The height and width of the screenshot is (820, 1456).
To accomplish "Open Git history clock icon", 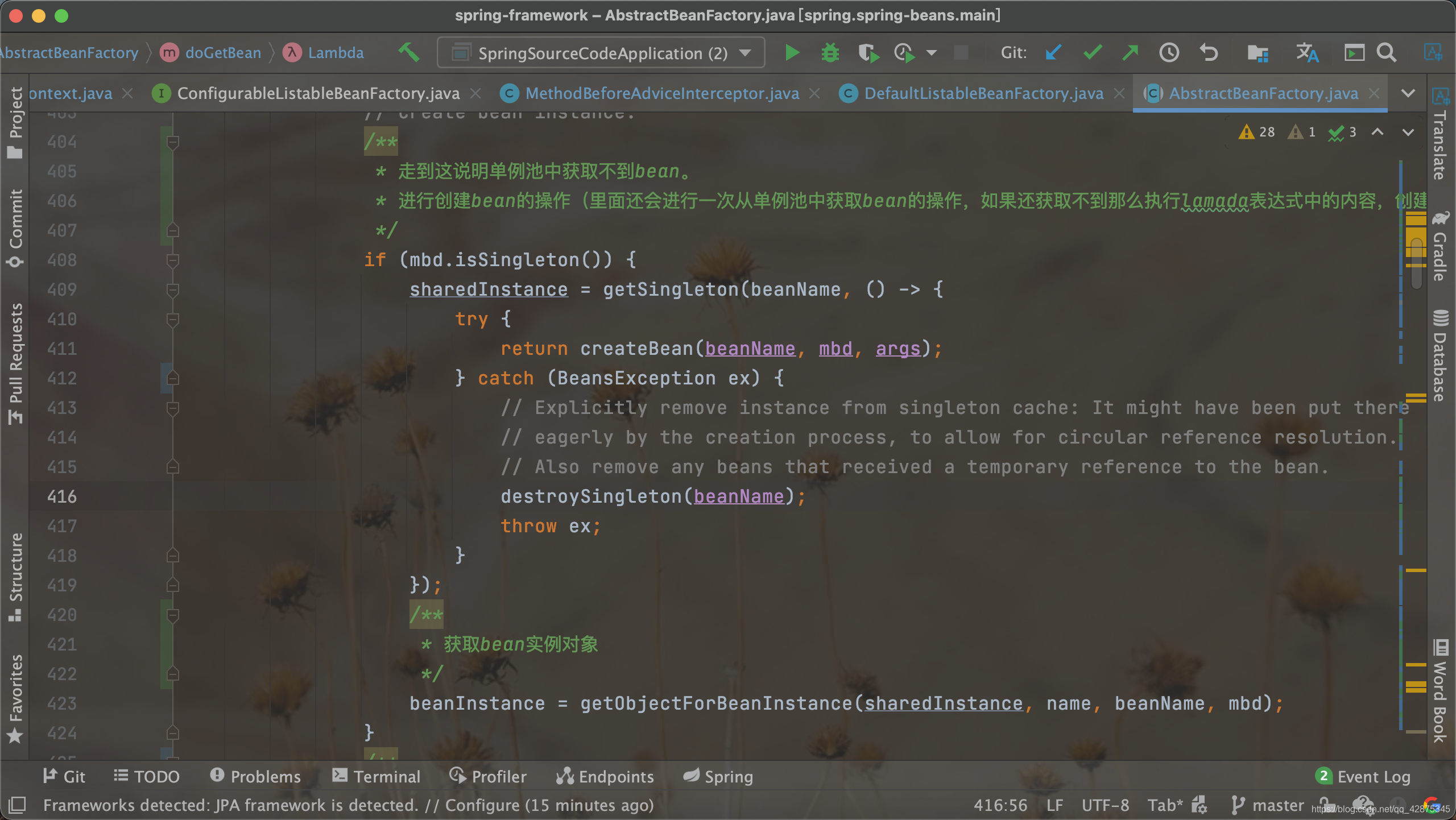I will pyautogui.click(x=1169, y=53).
